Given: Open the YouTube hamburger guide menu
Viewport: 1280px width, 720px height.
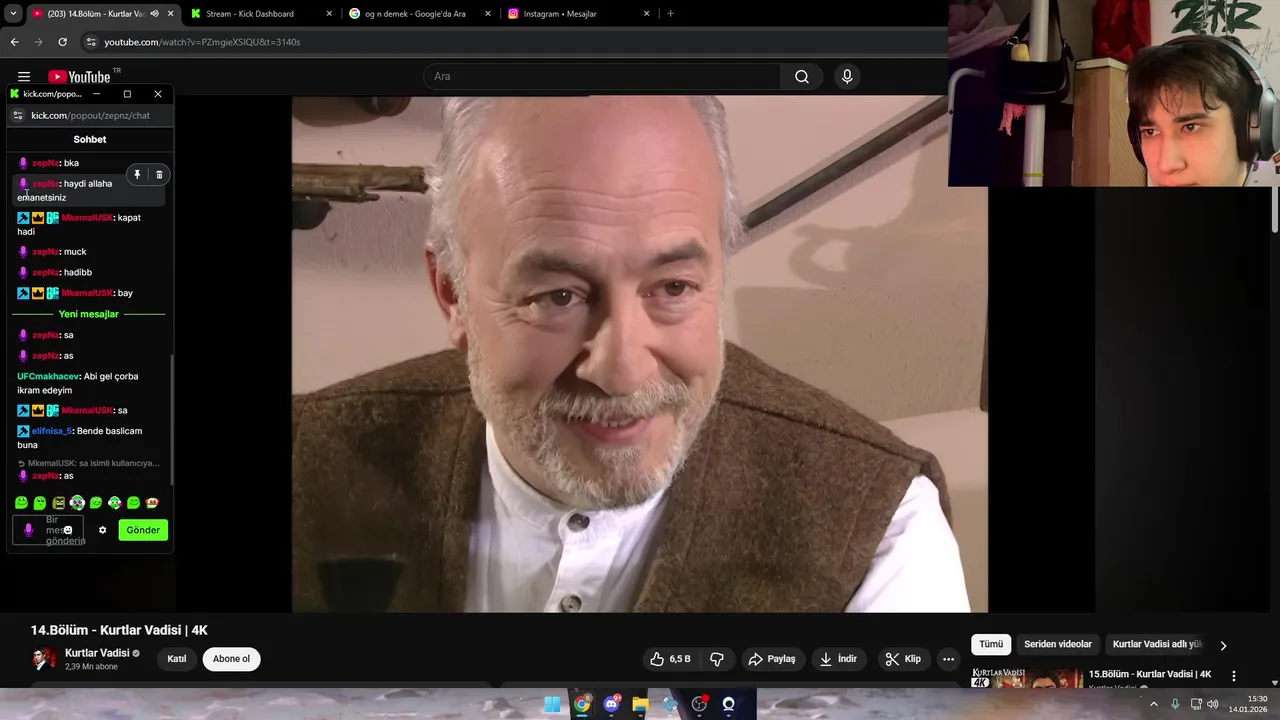Looking at the screenshot, I should [24, 77].
